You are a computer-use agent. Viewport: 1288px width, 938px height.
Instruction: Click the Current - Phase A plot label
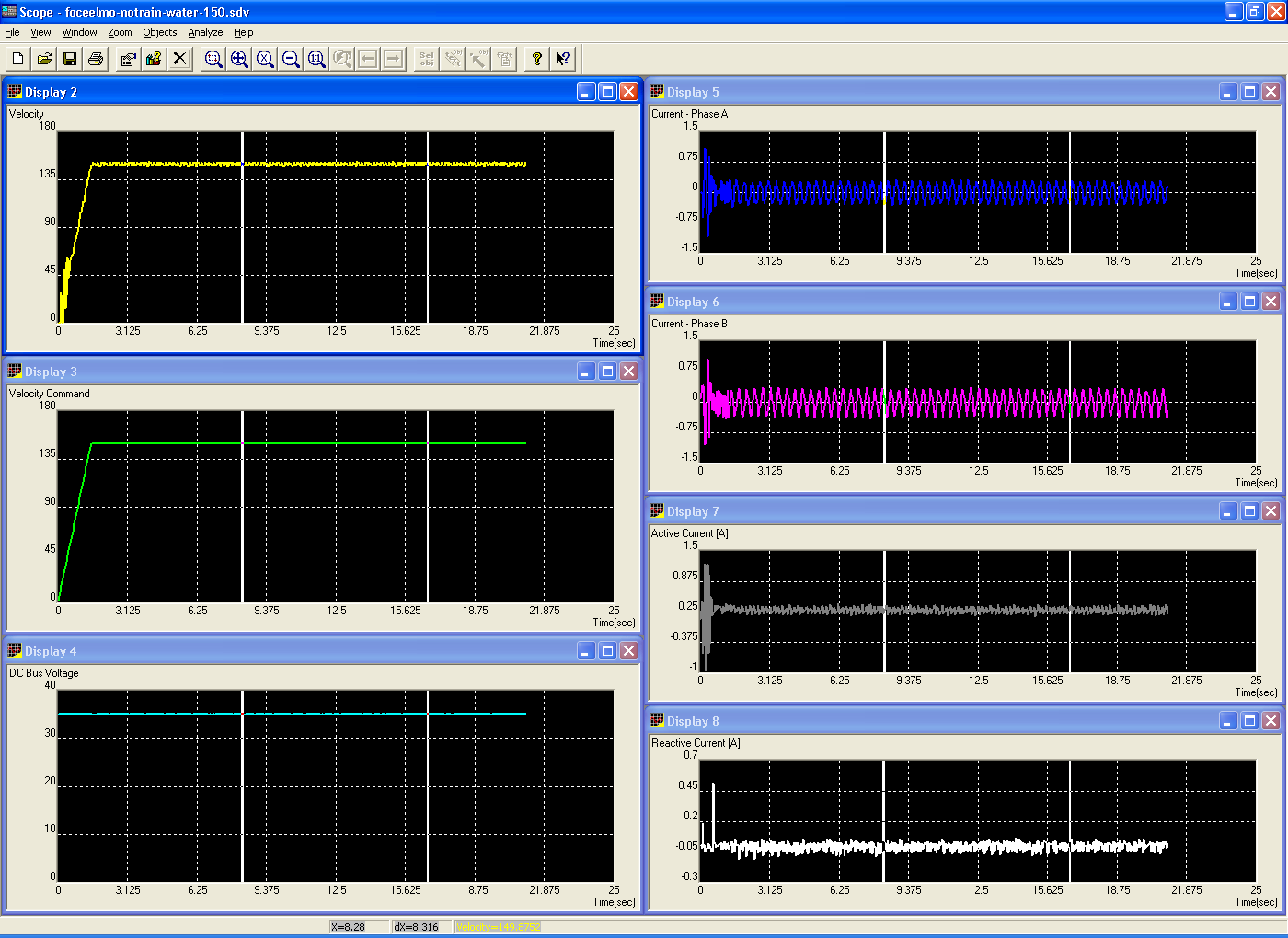pos(689,114)
